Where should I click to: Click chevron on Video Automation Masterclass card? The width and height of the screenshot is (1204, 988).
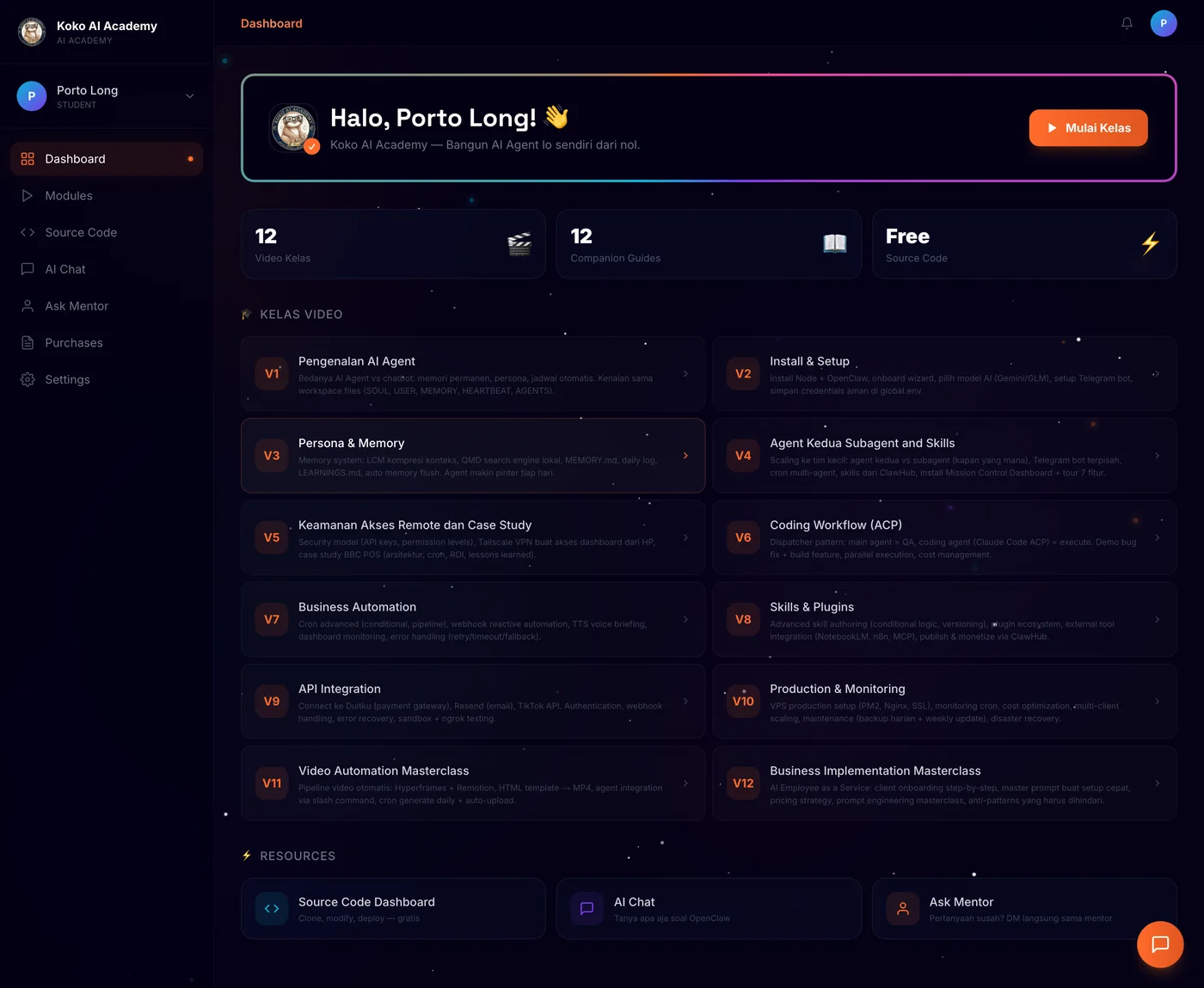[685, 783]
